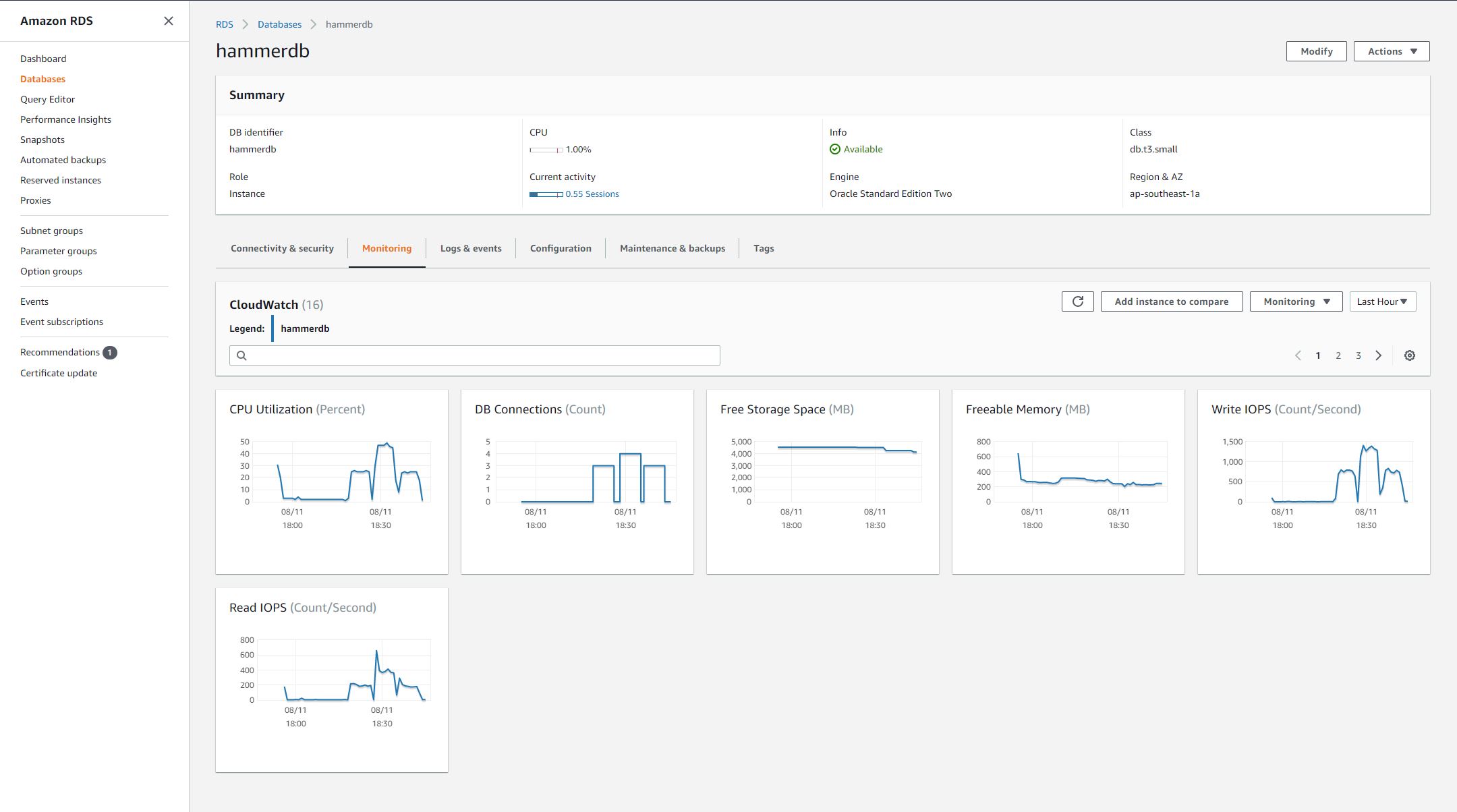Viewport: 1457px width, 812px height.
Task: Open the Last Hour time range dropdown
Action: click(x=1382, y=301)
